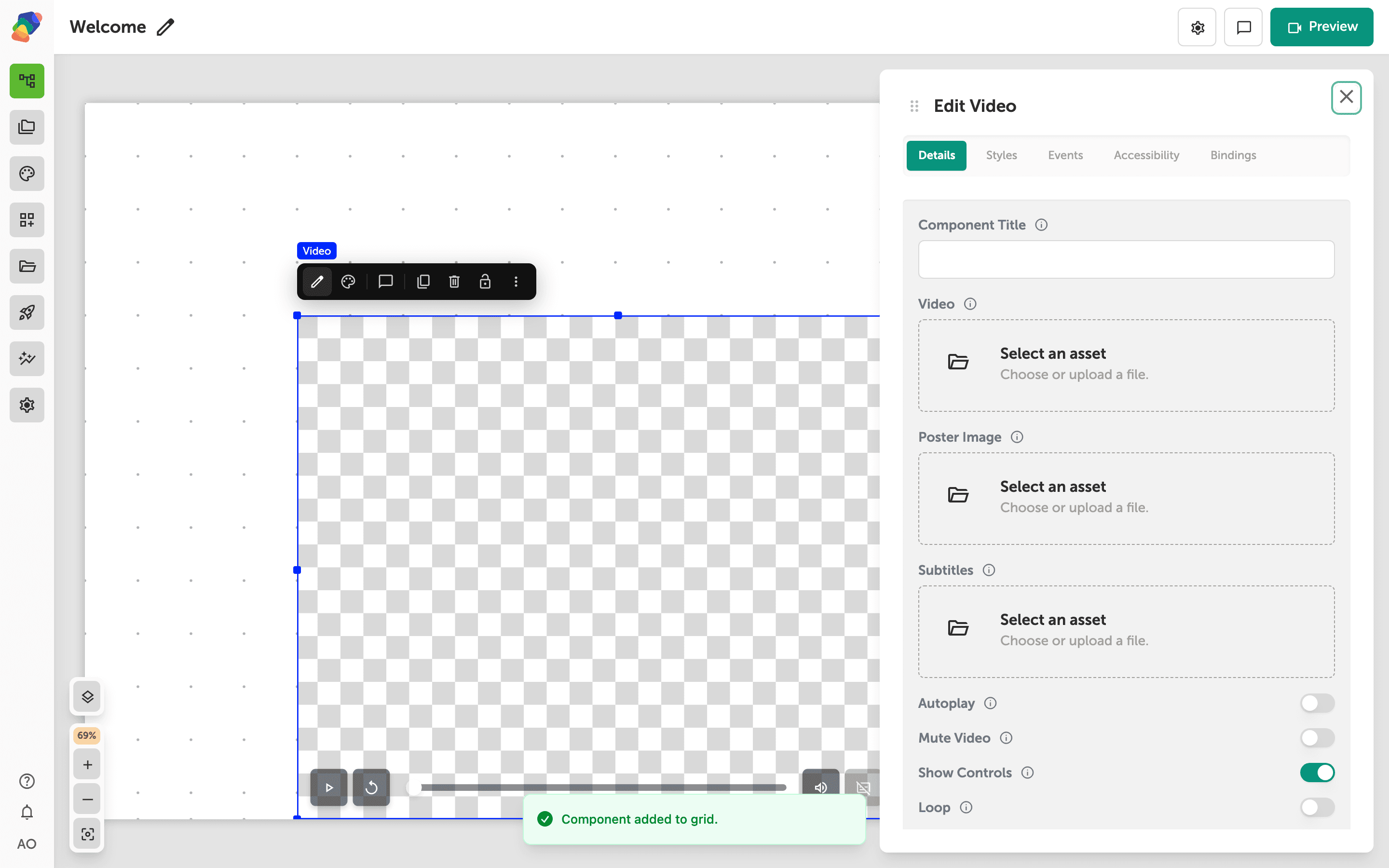Click the pencil icon next to Welcome
Image resolution: width=1389 pixels, height=868 pixels.
(165, 27)
